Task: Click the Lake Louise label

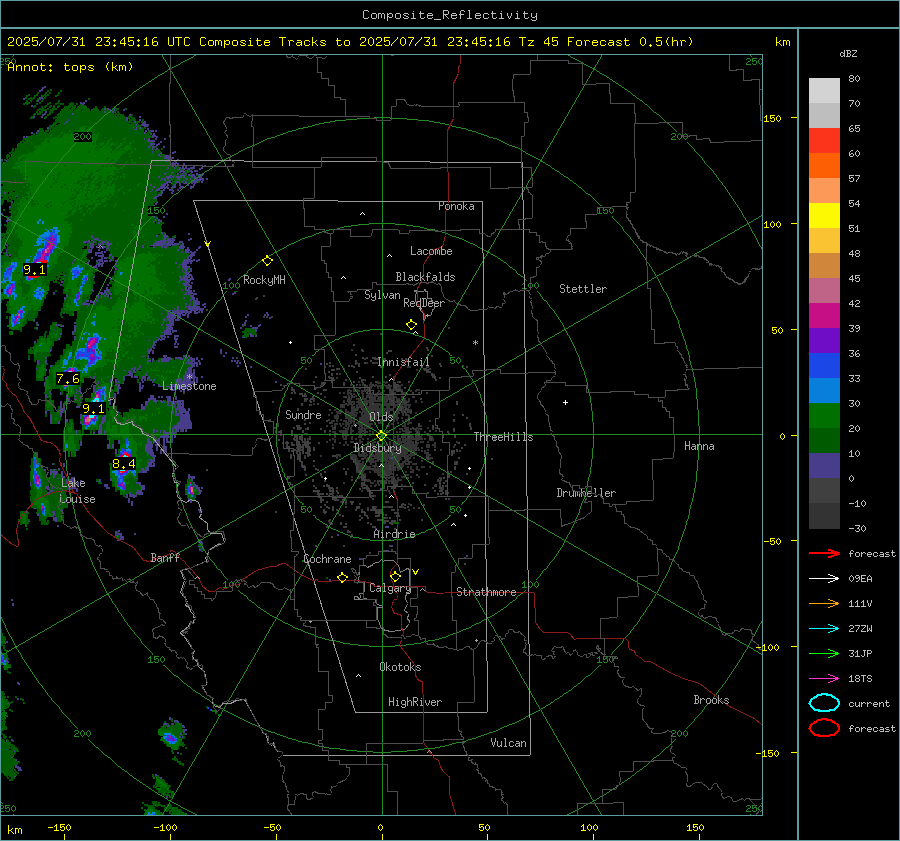Action: 77,491
